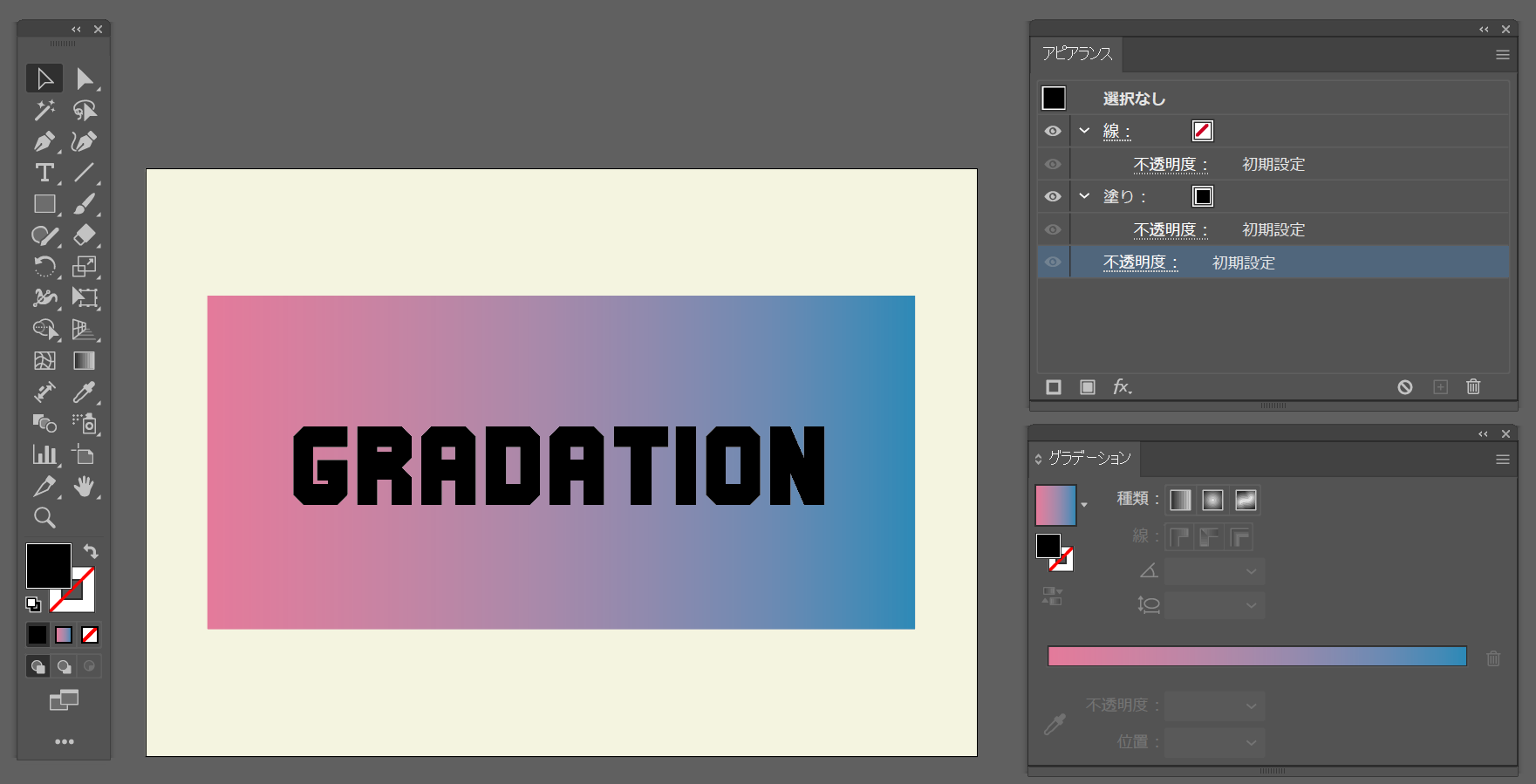Select the Eraser tool
The image size is (1536, 784).
click(x=84, y=235)
